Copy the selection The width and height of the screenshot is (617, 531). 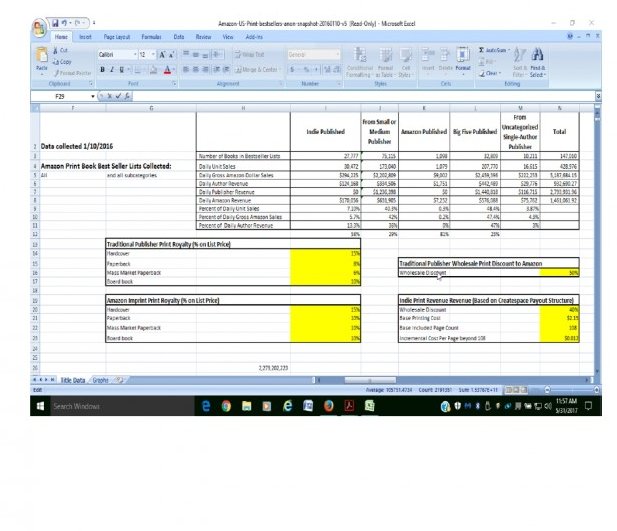click(x=62, y=62)
